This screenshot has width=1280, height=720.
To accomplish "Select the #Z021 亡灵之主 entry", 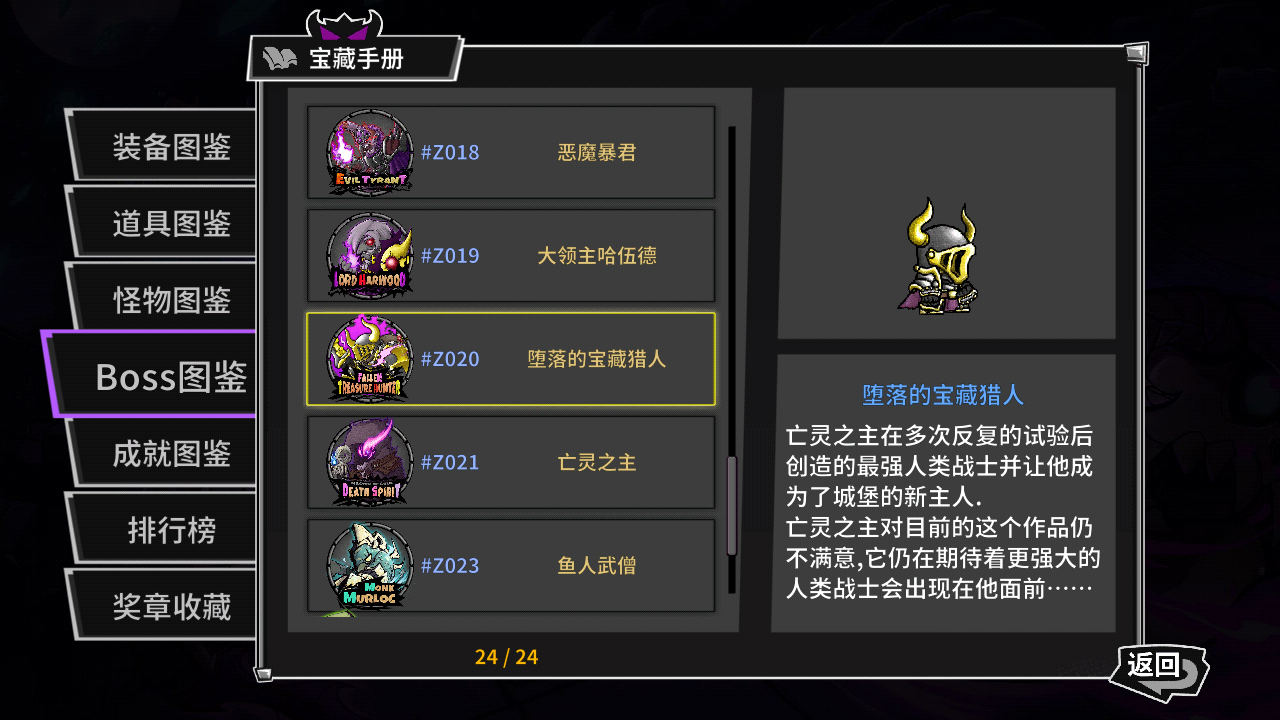I will (510, 462).
